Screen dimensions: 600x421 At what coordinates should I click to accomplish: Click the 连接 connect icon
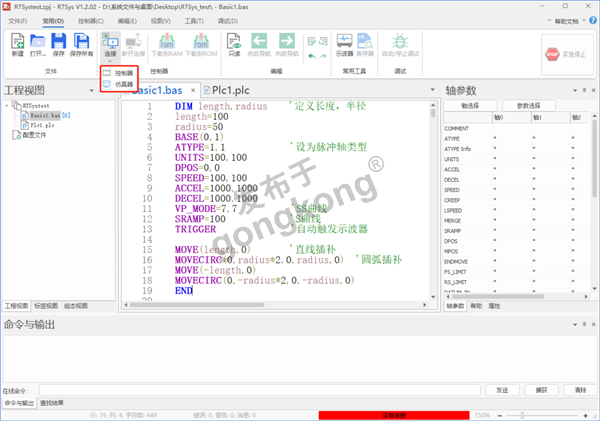[x=110, y=41]
